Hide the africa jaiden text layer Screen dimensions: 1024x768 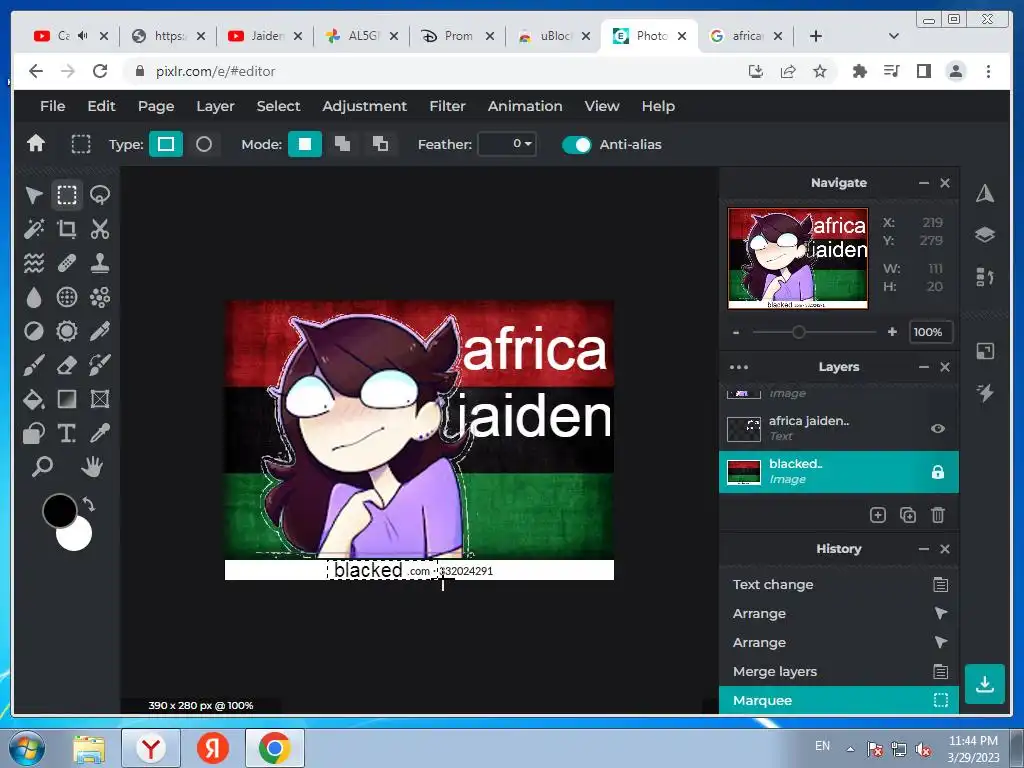point(938,428)
